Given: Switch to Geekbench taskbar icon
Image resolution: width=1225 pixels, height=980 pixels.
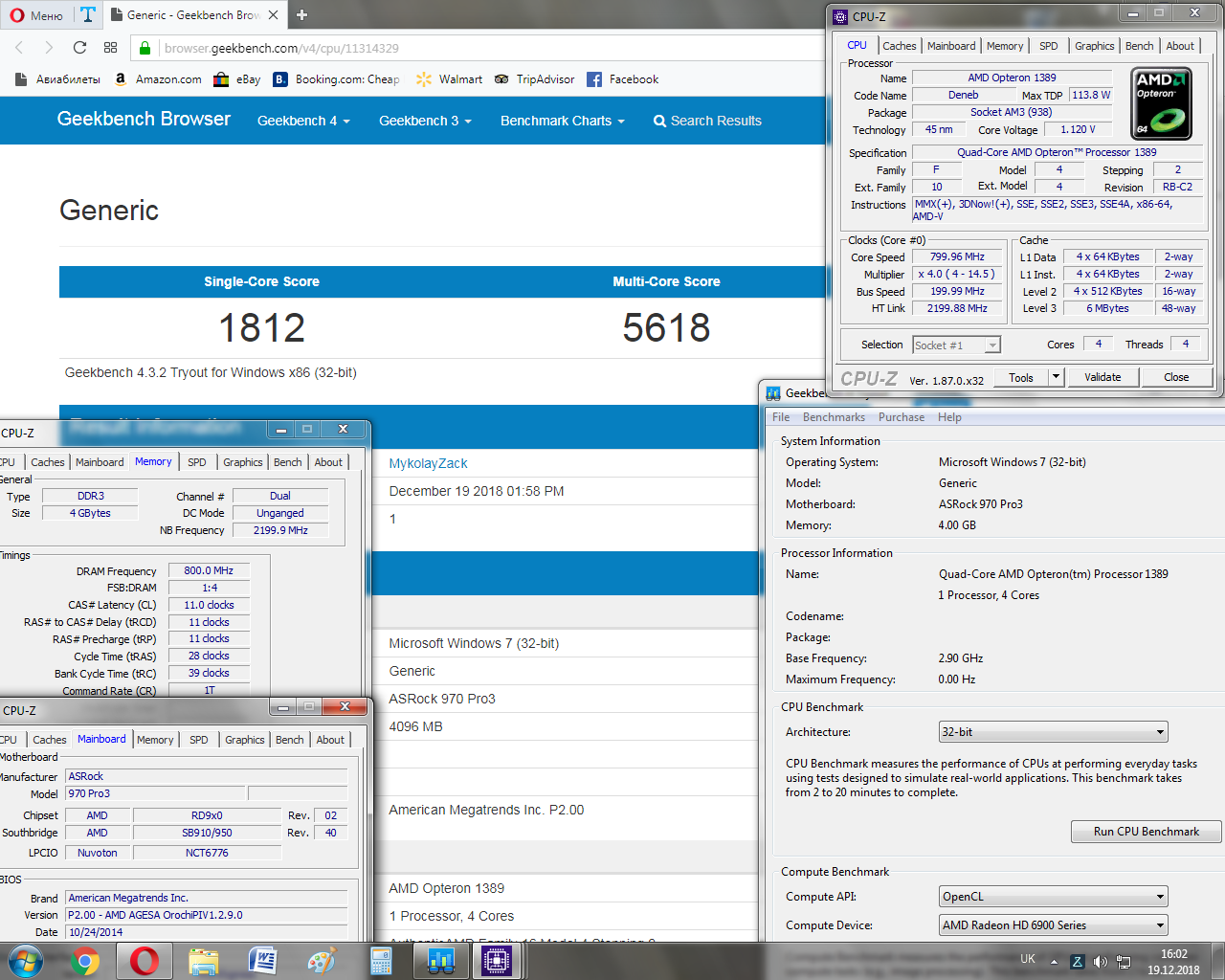Looking at the screenshot, I should click(440, 961).
